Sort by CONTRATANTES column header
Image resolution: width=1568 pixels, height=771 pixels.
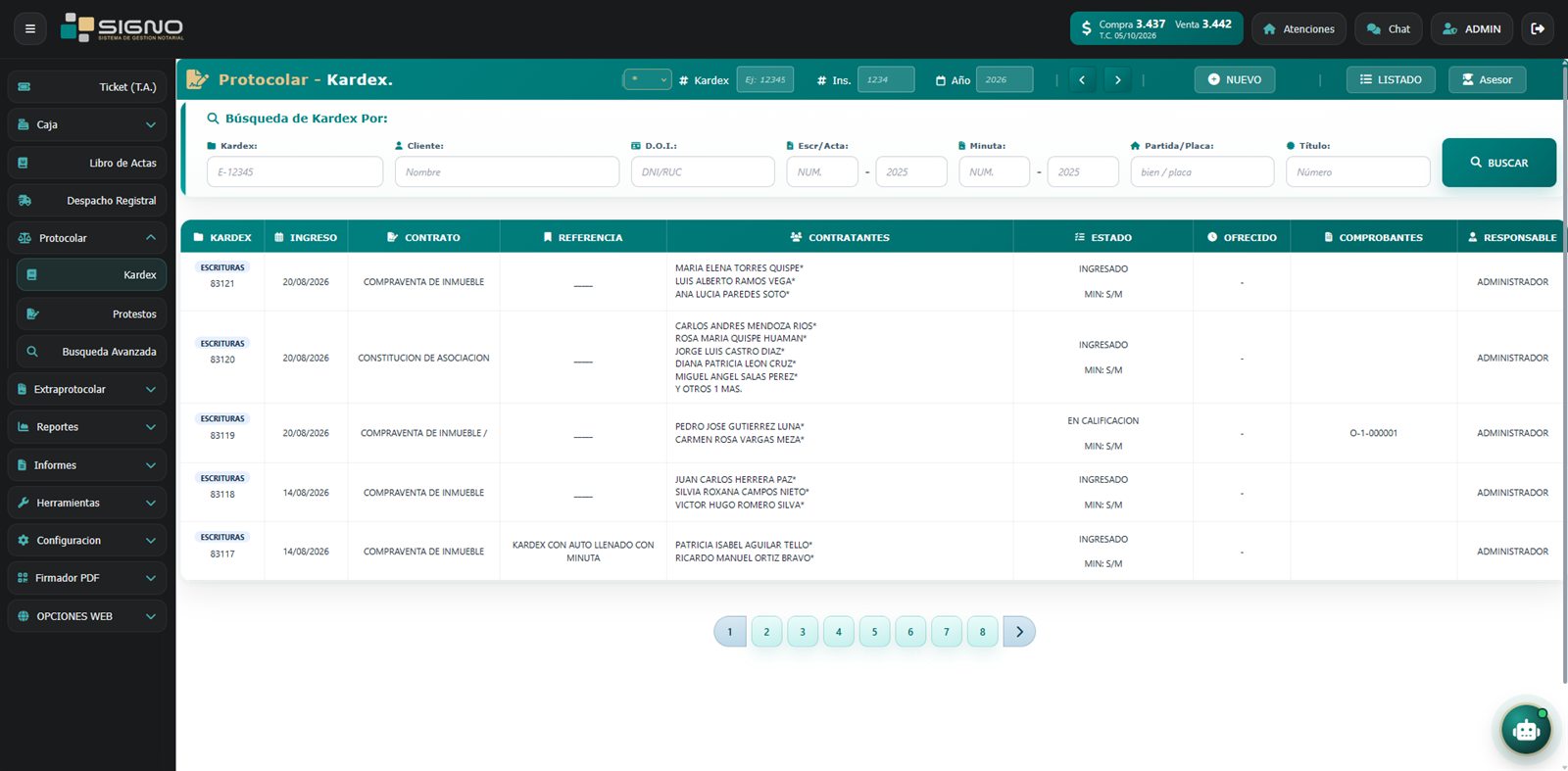(x=840, y=237)
